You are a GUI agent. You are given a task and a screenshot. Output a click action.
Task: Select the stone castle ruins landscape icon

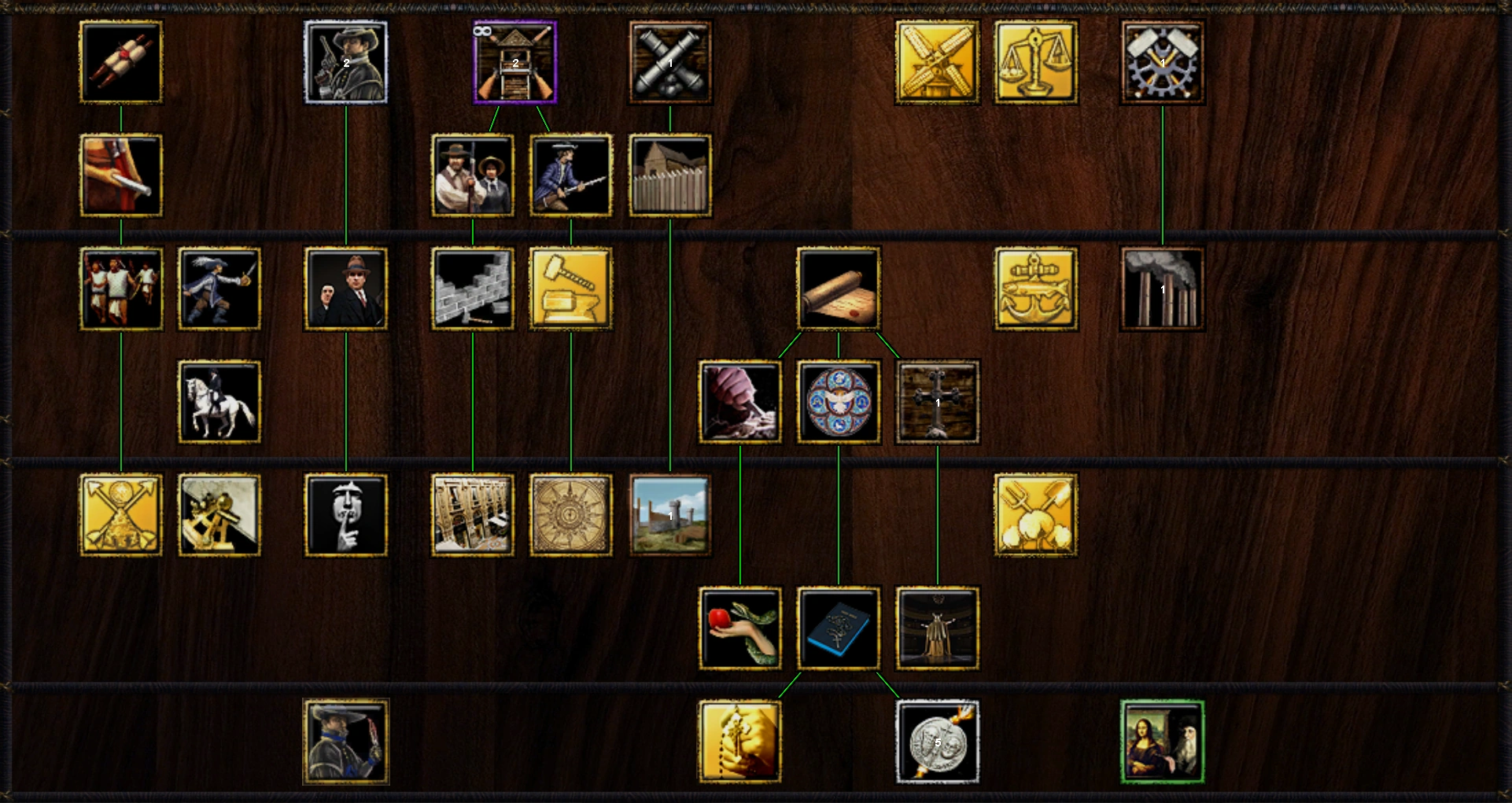(670, 515)
